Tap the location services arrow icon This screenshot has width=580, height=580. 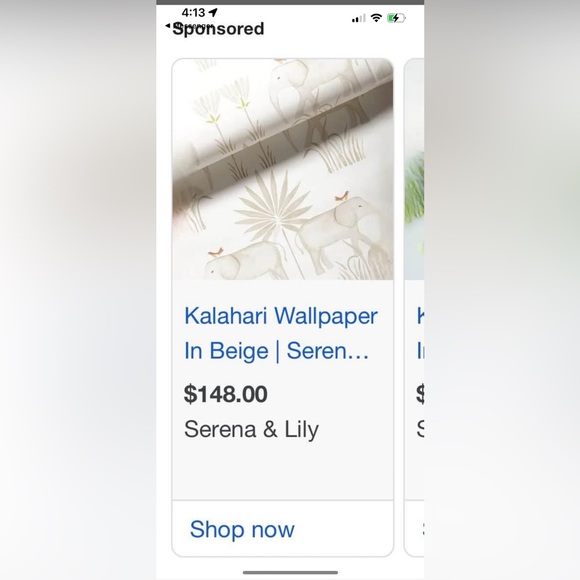coord(213,13)
